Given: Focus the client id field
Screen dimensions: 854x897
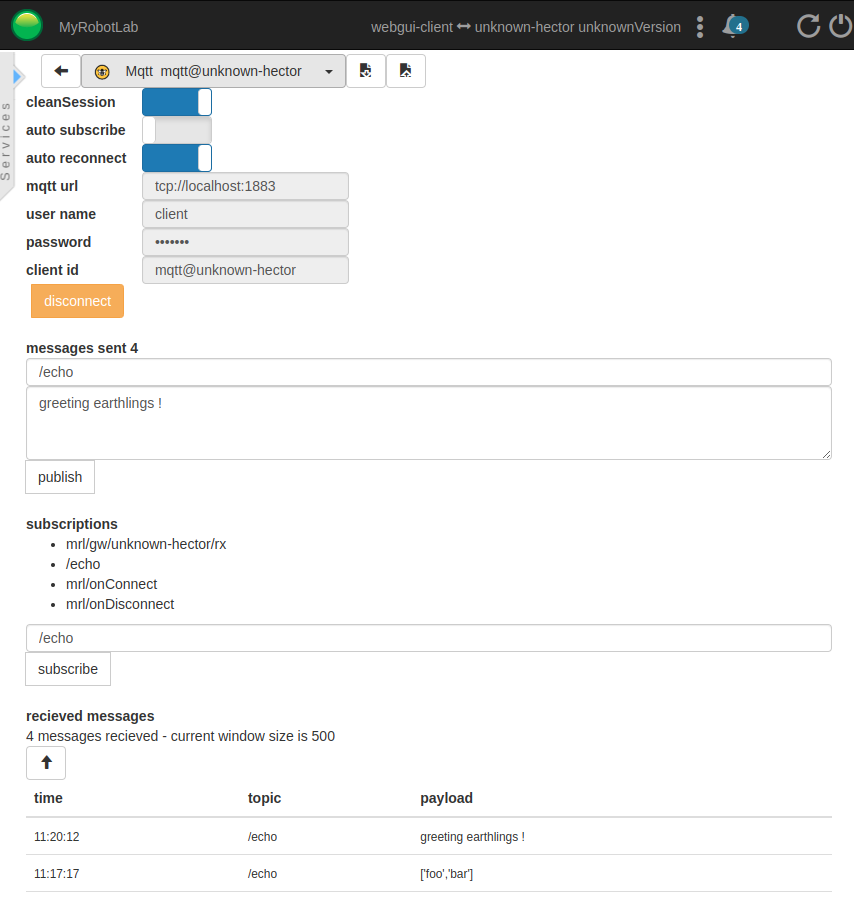Looking at the screenshot, I should [x=245, y=270].
